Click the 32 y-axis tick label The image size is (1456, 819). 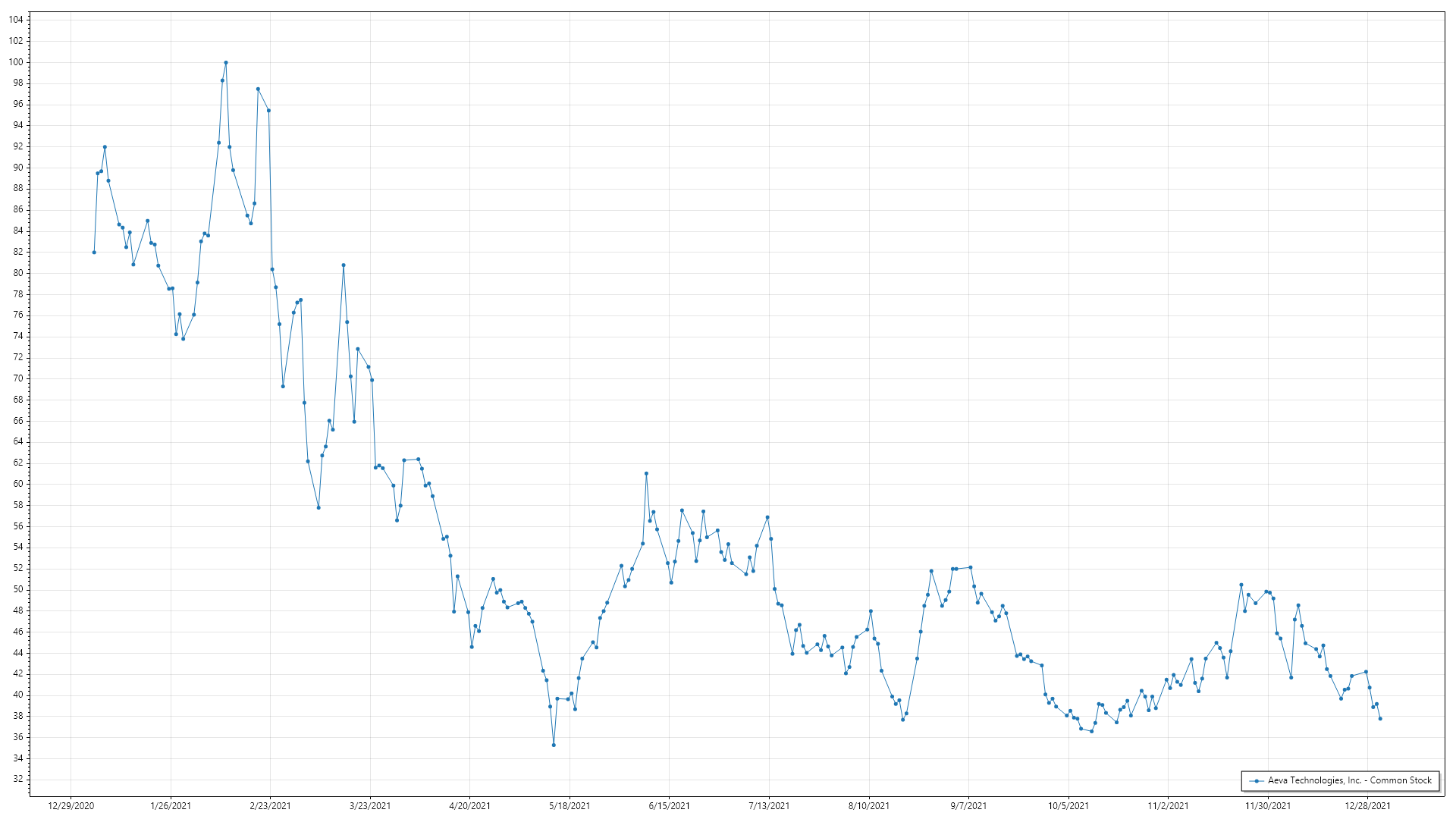[x=18, y=779]
